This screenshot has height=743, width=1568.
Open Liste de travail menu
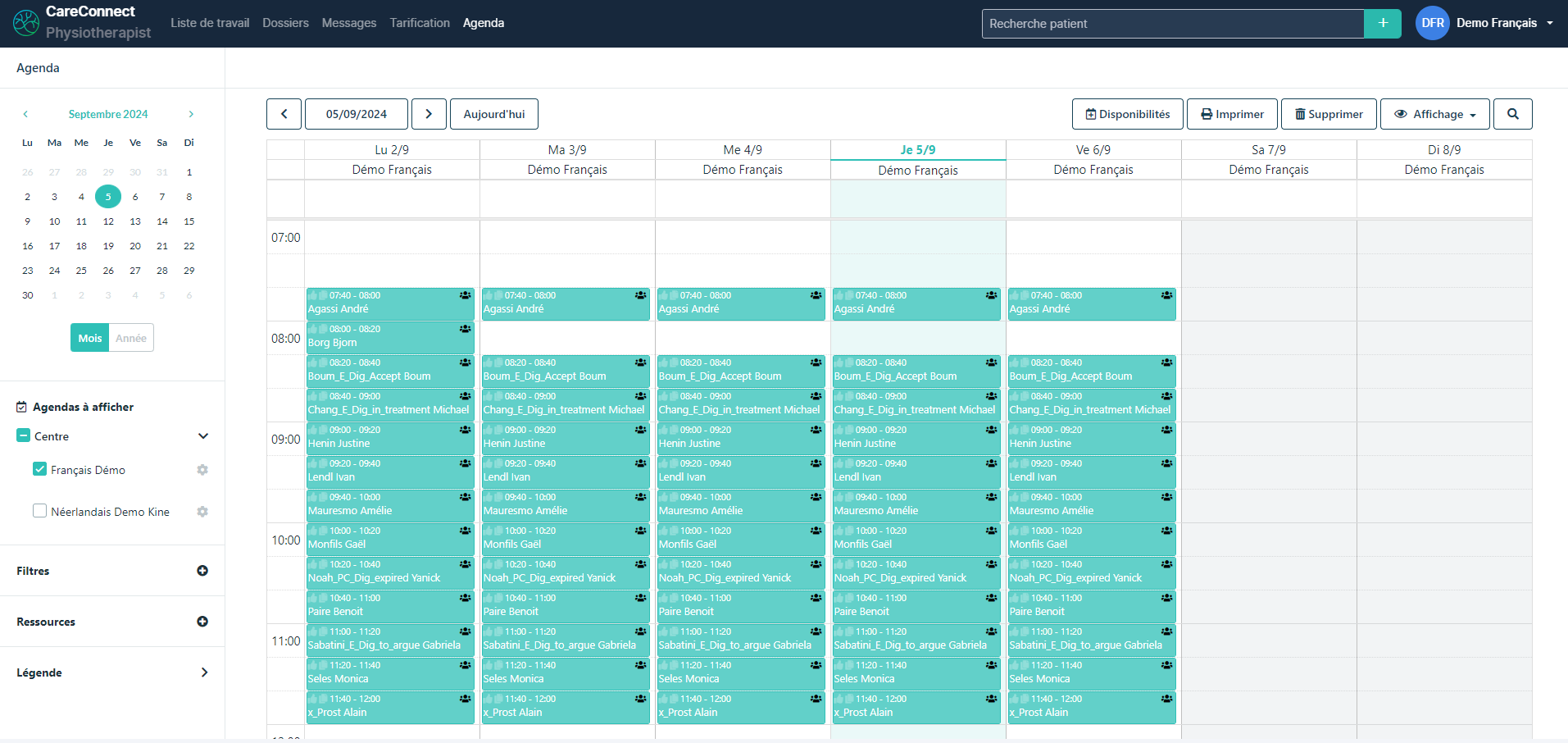[x=210, y=23]
